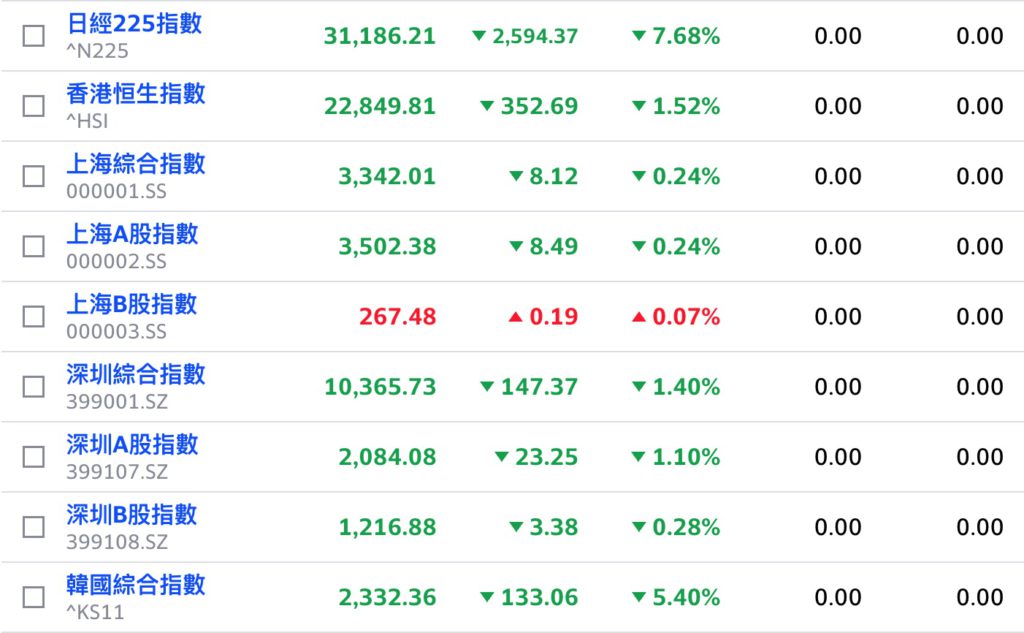The height and width of the screenshot is (633, 1024).
Task: View the 上海B股指數 quote page
Action: (x=131, y=304)
